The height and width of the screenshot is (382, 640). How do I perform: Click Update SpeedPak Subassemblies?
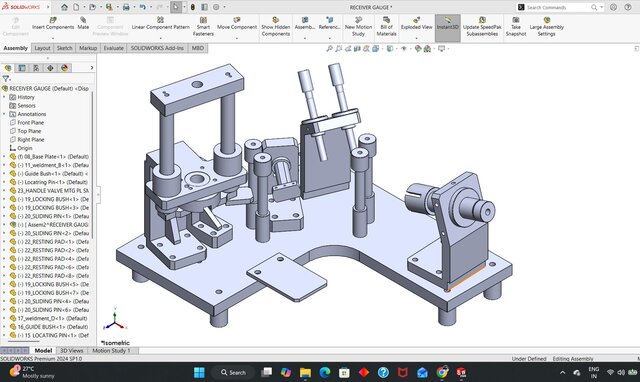[x=482, y=27]
